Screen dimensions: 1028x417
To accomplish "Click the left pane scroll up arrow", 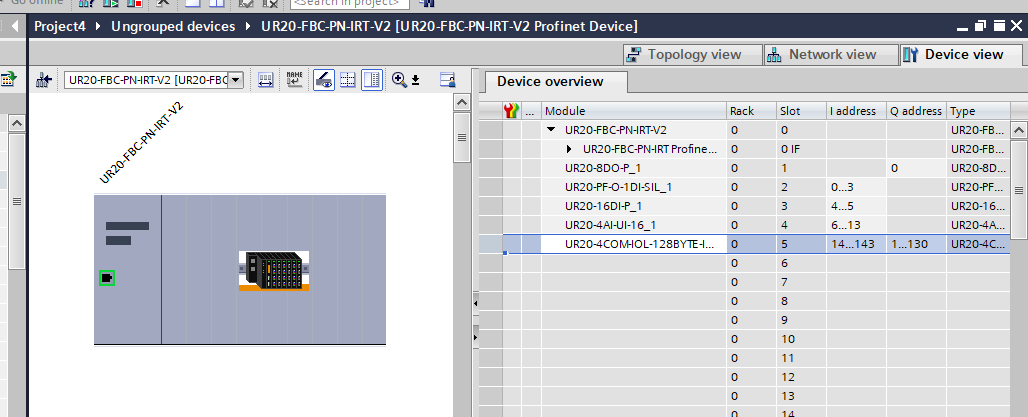I will pyautogui.click(x=17, y=123).
